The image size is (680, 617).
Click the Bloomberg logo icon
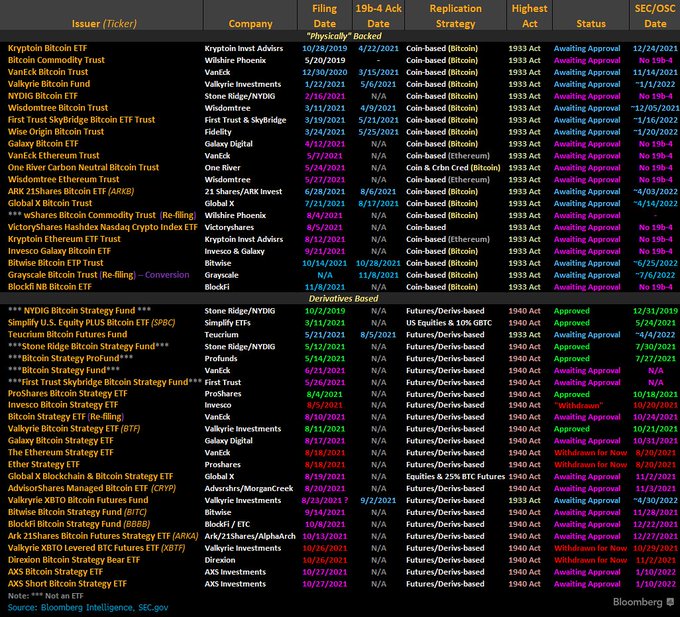(670, 601)
